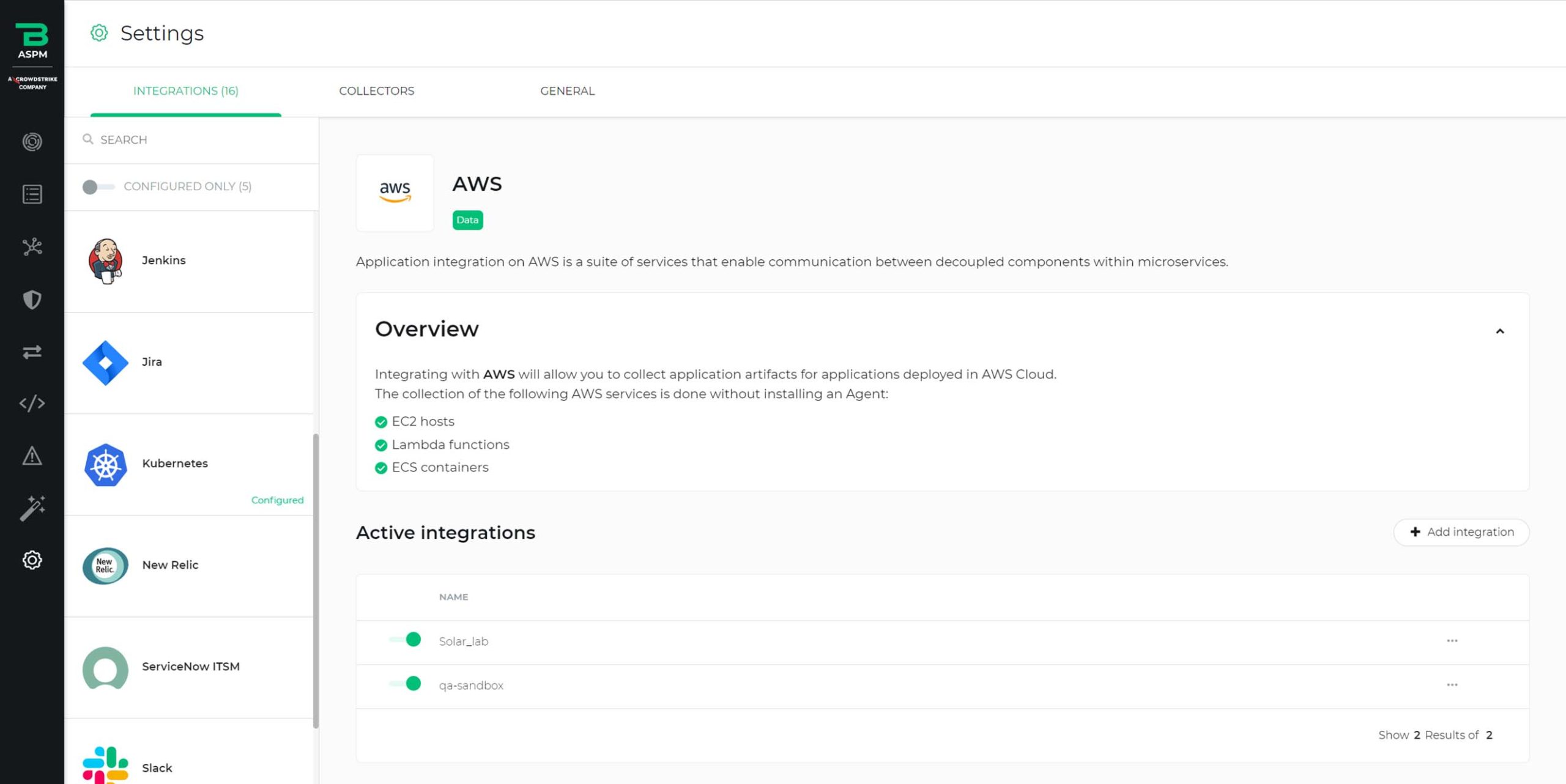Screen dimensions: 1566x784
Task: Click the New Relic logo
Action: click(x=105, y=566)
